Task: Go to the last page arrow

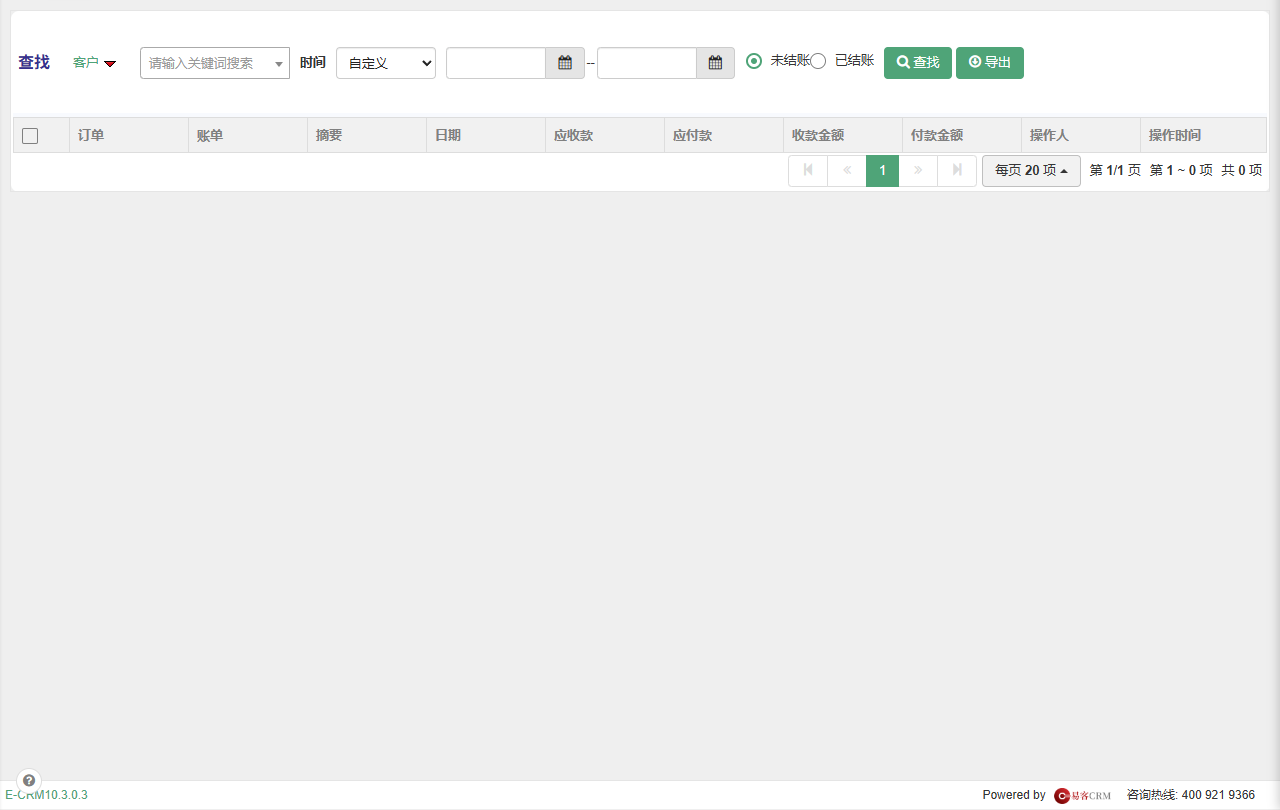Action: pyautogui.click(x=957, y=171)
